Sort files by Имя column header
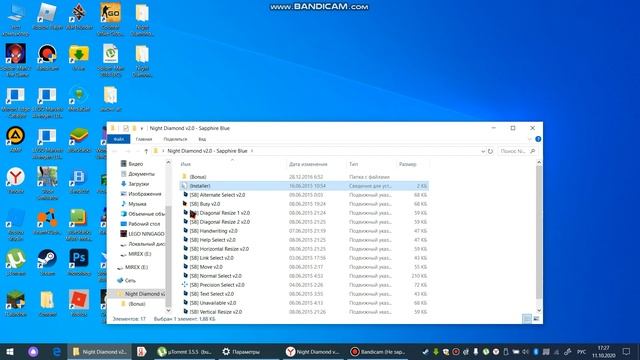The width and height of the screenshot is (640, 360). click(233, 164)
